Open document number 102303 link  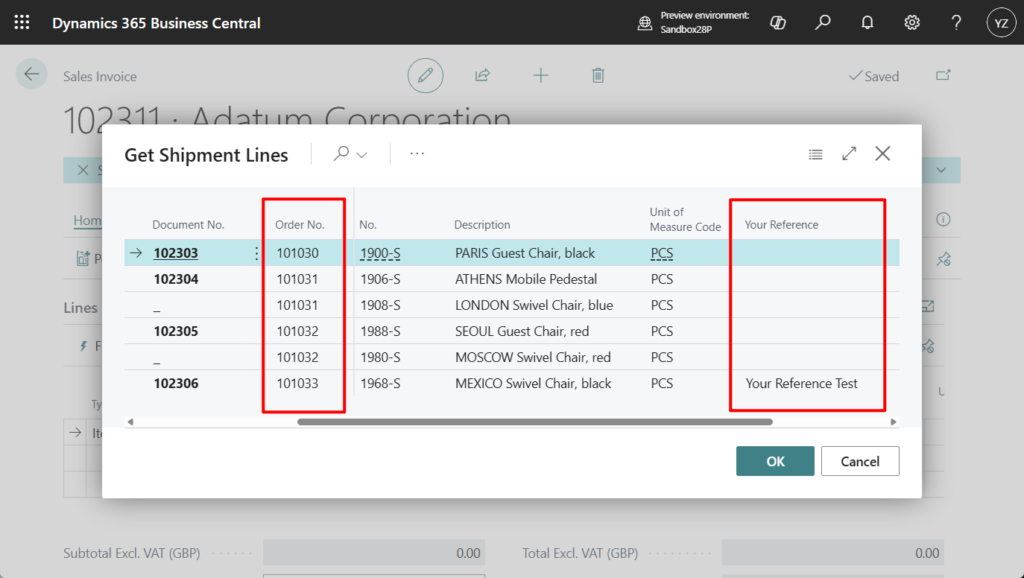pyautogui.click(x=175, y=254)
